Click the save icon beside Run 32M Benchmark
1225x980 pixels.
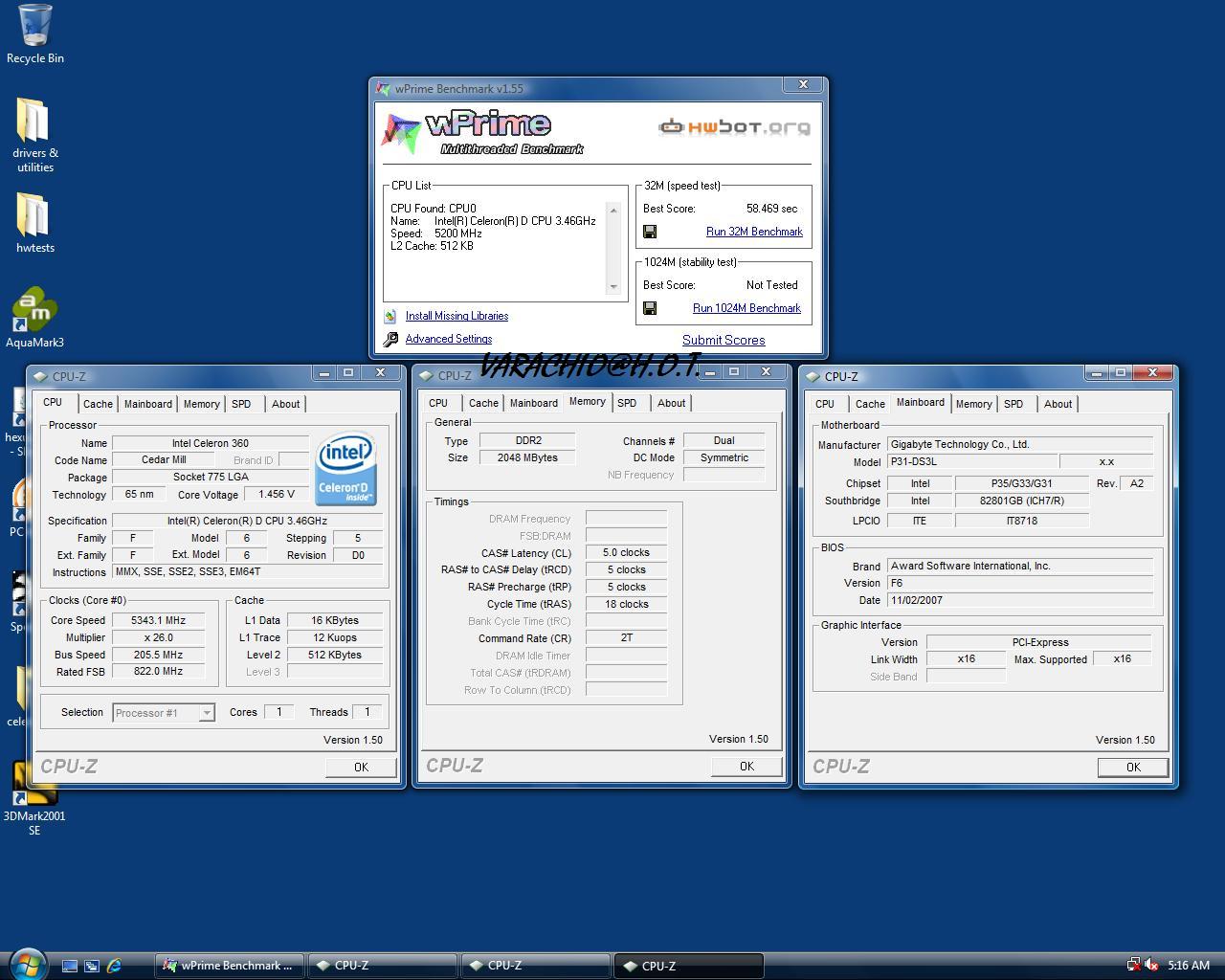click(x=650, y=232)
